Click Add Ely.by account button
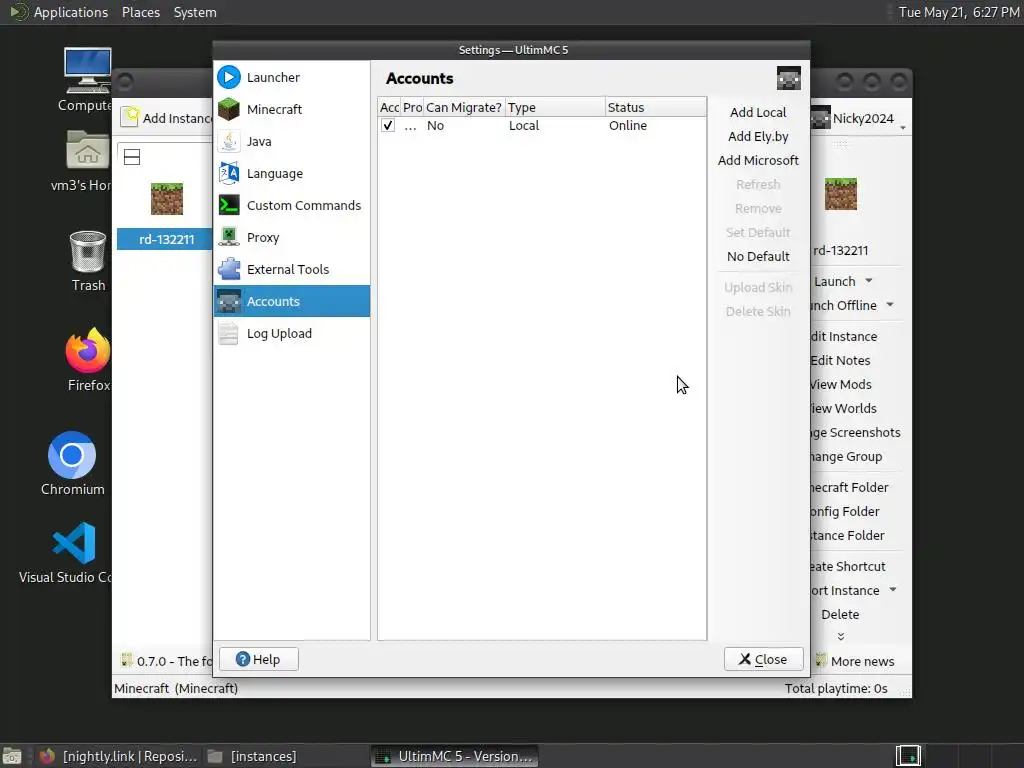This screenshot has height=768, width=1024. point(758,136)
